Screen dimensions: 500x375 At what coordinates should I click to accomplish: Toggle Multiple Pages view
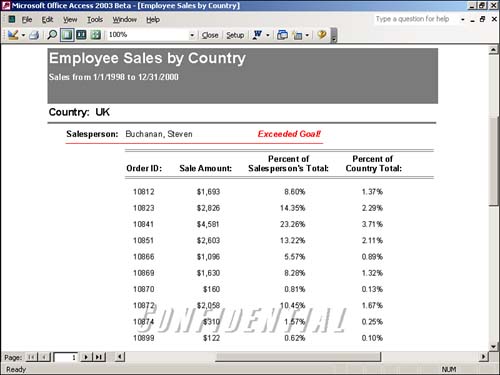click(x=96, y=35)
